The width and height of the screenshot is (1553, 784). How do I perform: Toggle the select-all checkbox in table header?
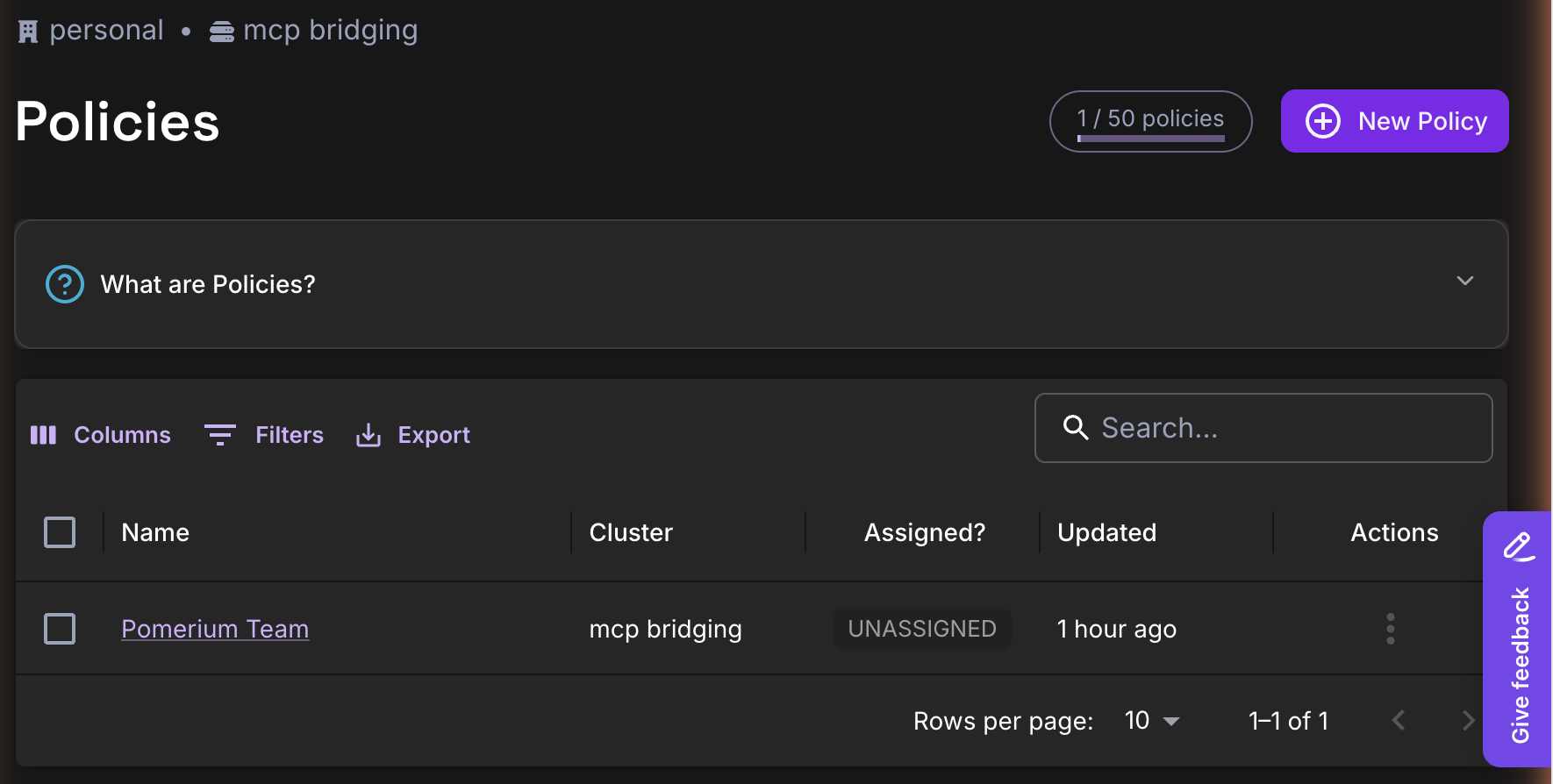(x=60, y=532)
